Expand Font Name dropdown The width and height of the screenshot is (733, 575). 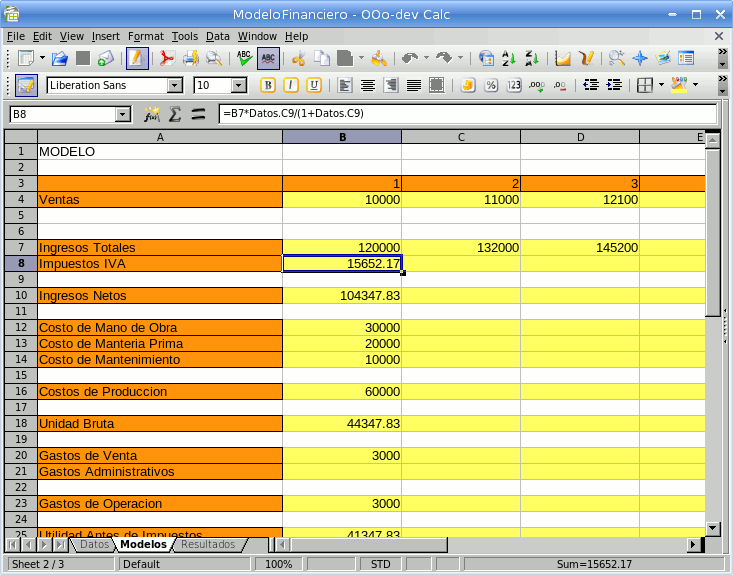[x=175, y=86]
